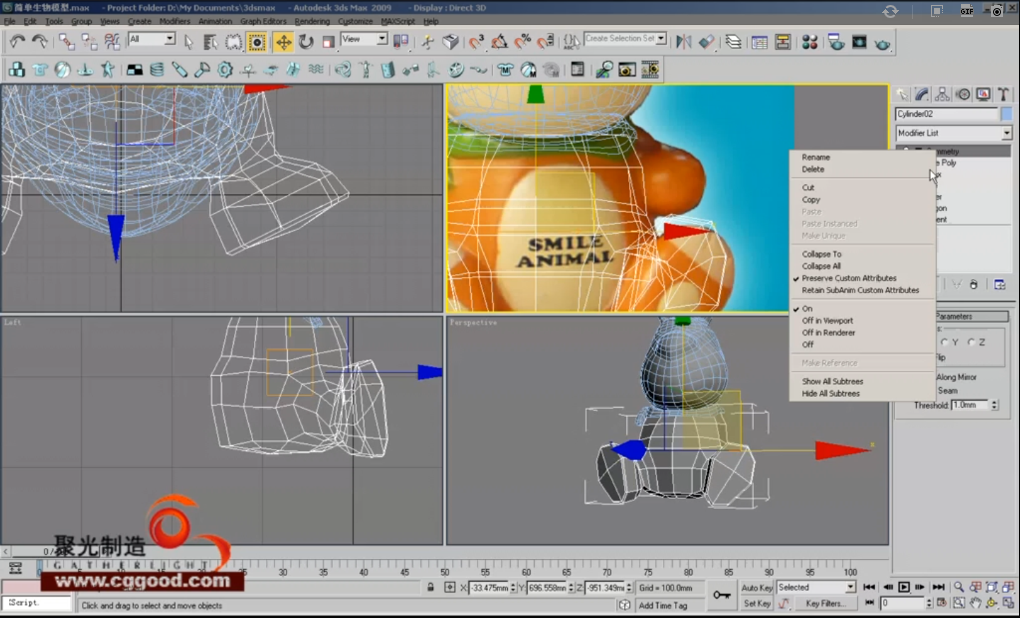Choose Off in Viewport menu entry
This screenshot has height=618, width=1020.
click(827, 321)
